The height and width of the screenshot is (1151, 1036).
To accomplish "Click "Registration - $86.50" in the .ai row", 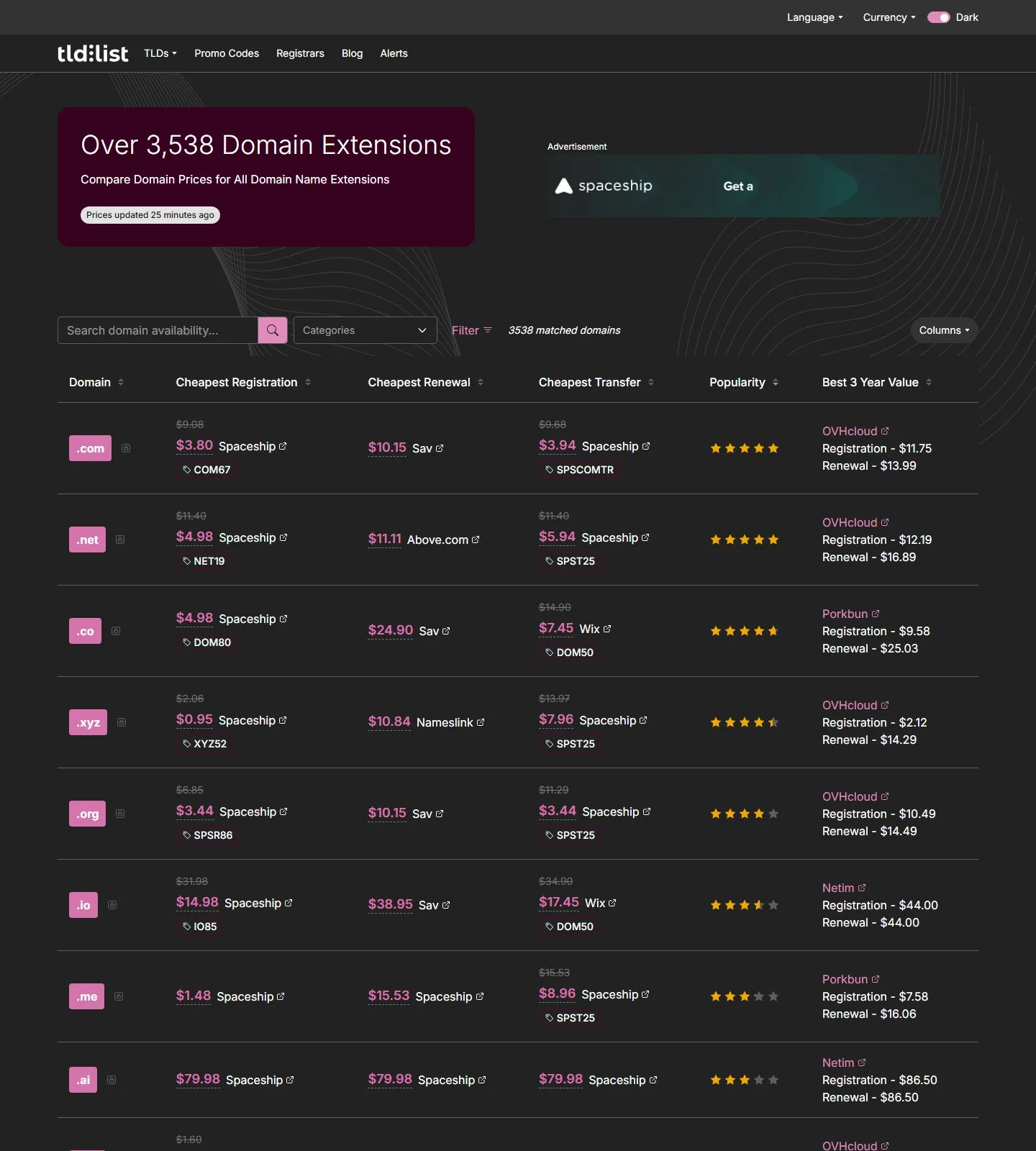I will [880, 1080].
